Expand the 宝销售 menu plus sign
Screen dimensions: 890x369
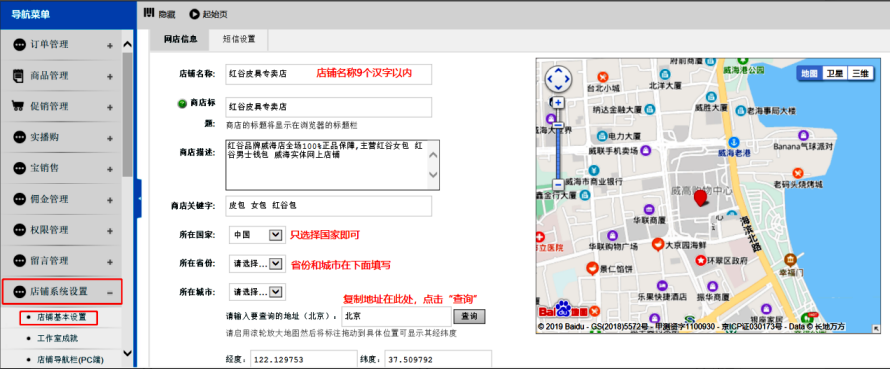110,169
